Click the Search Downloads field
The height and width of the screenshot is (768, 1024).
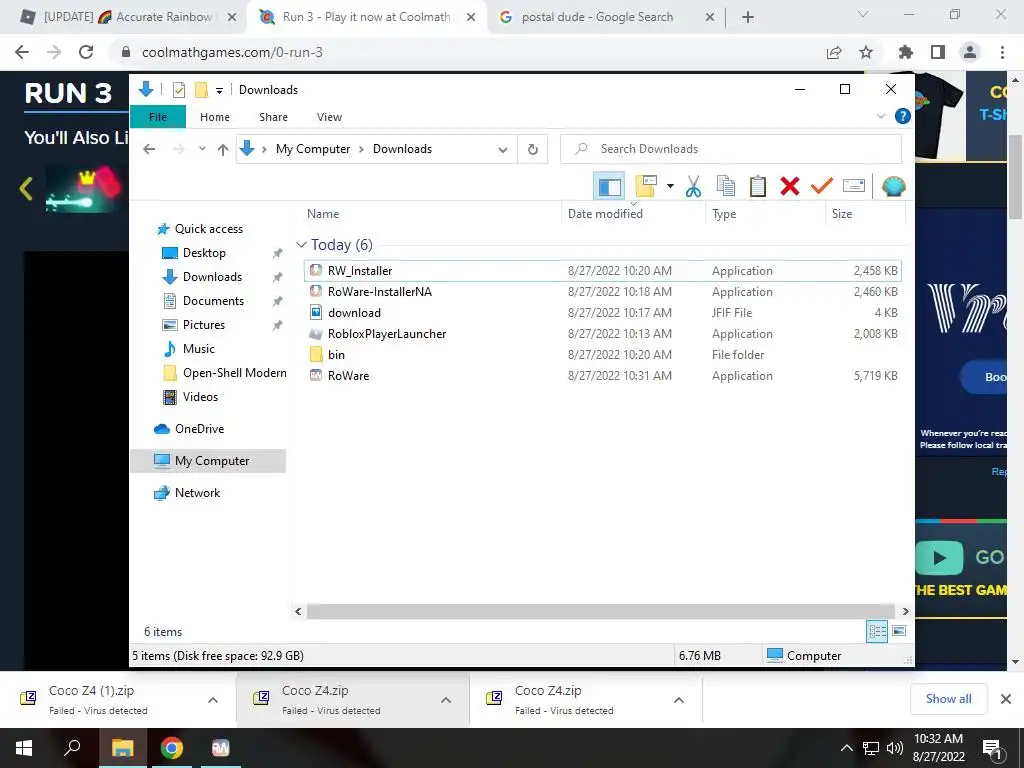coord(731,149)
